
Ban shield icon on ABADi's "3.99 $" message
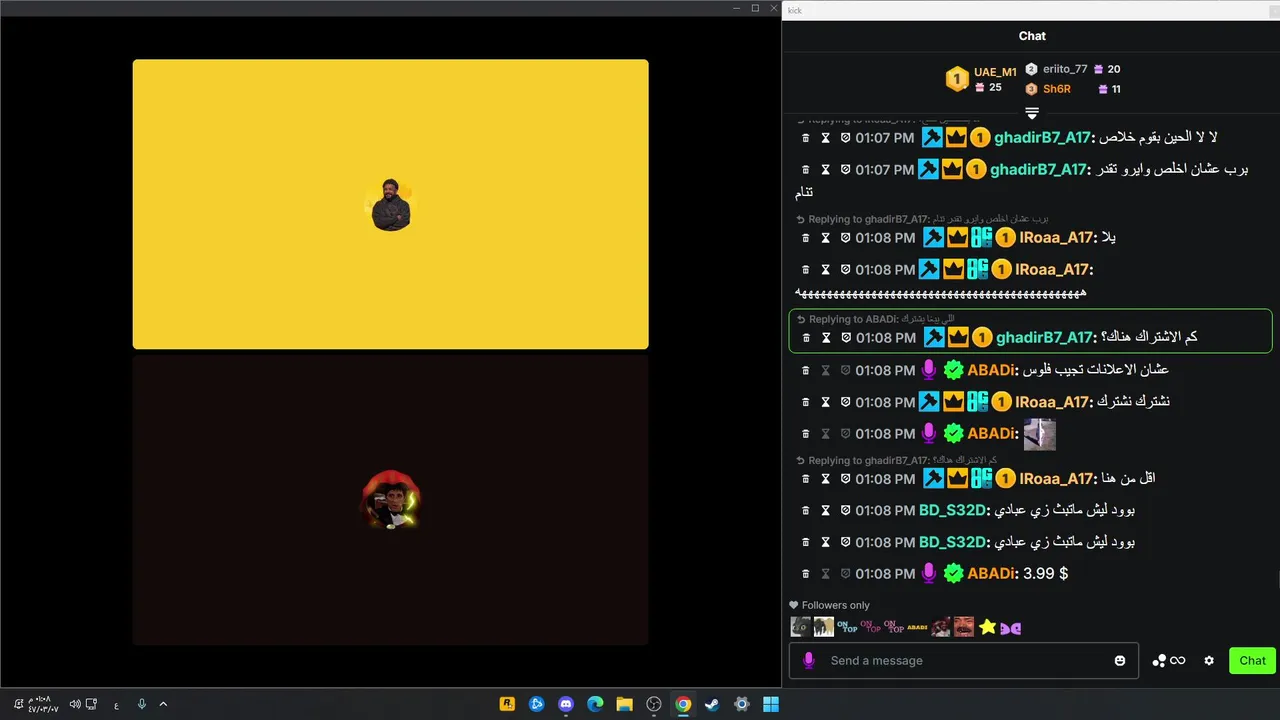pos(845,574)
